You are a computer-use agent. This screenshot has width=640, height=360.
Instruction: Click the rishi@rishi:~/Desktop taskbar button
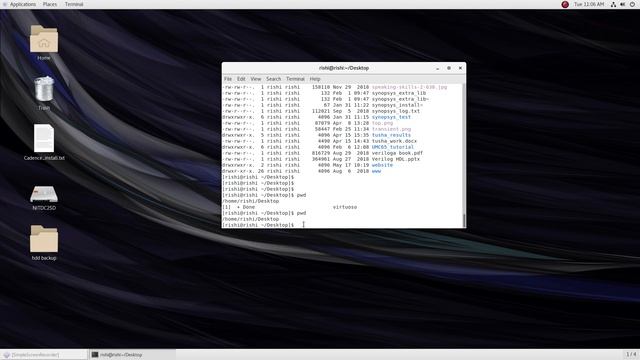coord(132,355)
